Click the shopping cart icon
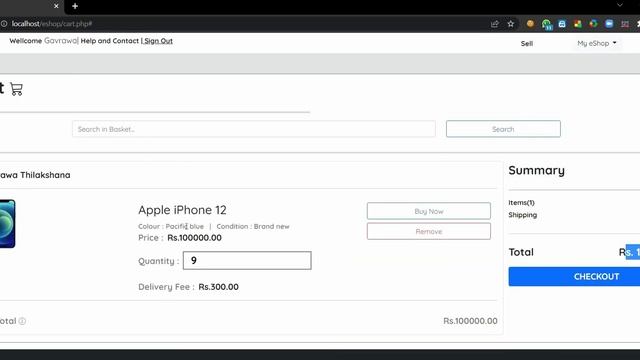The image size is (640, 360). [16, 89]
